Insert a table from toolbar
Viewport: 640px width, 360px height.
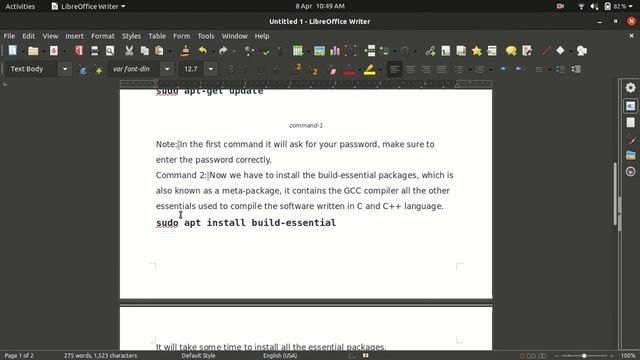coord(298,51)
